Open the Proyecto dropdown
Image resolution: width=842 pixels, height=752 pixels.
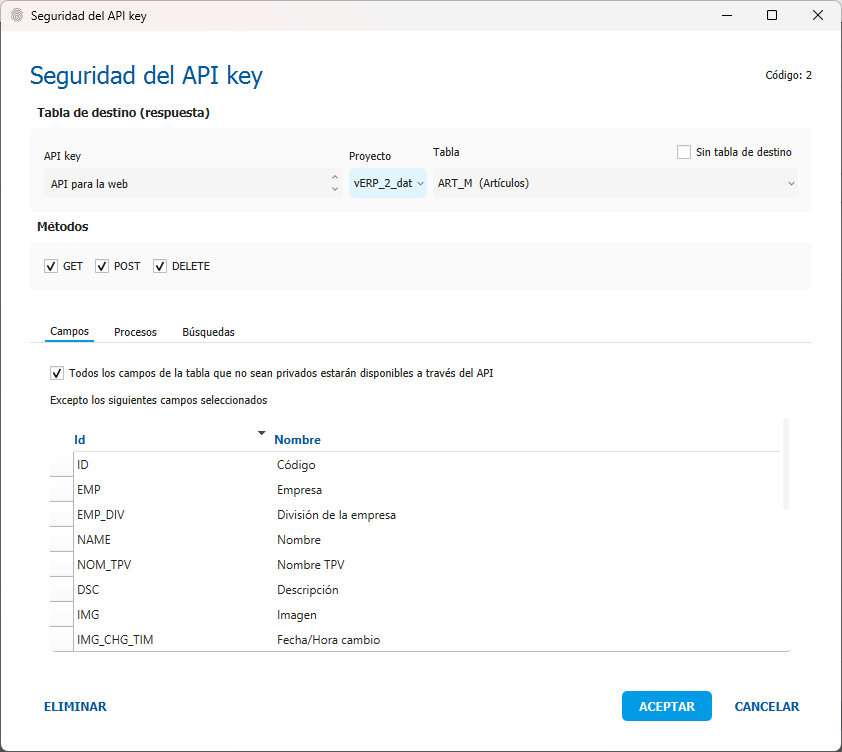pos(388,184)
